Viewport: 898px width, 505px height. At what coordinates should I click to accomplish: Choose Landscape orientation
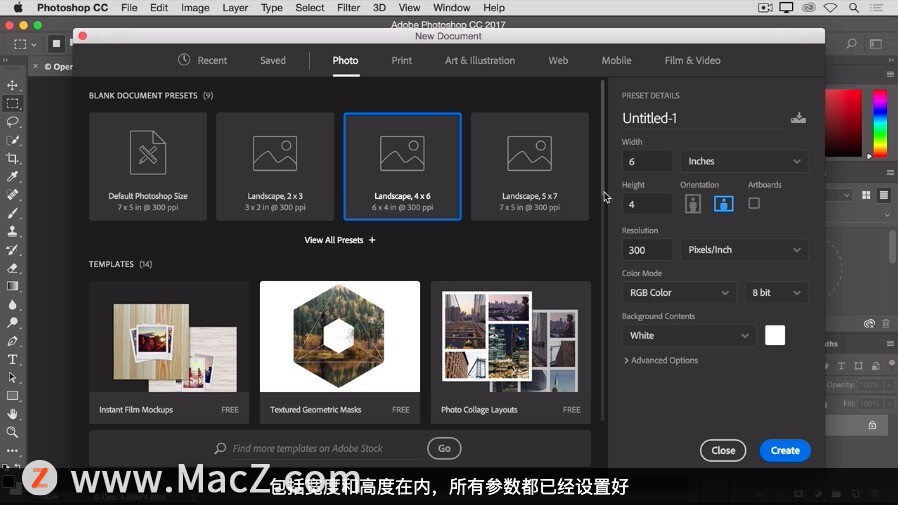[x=723, y=204]
